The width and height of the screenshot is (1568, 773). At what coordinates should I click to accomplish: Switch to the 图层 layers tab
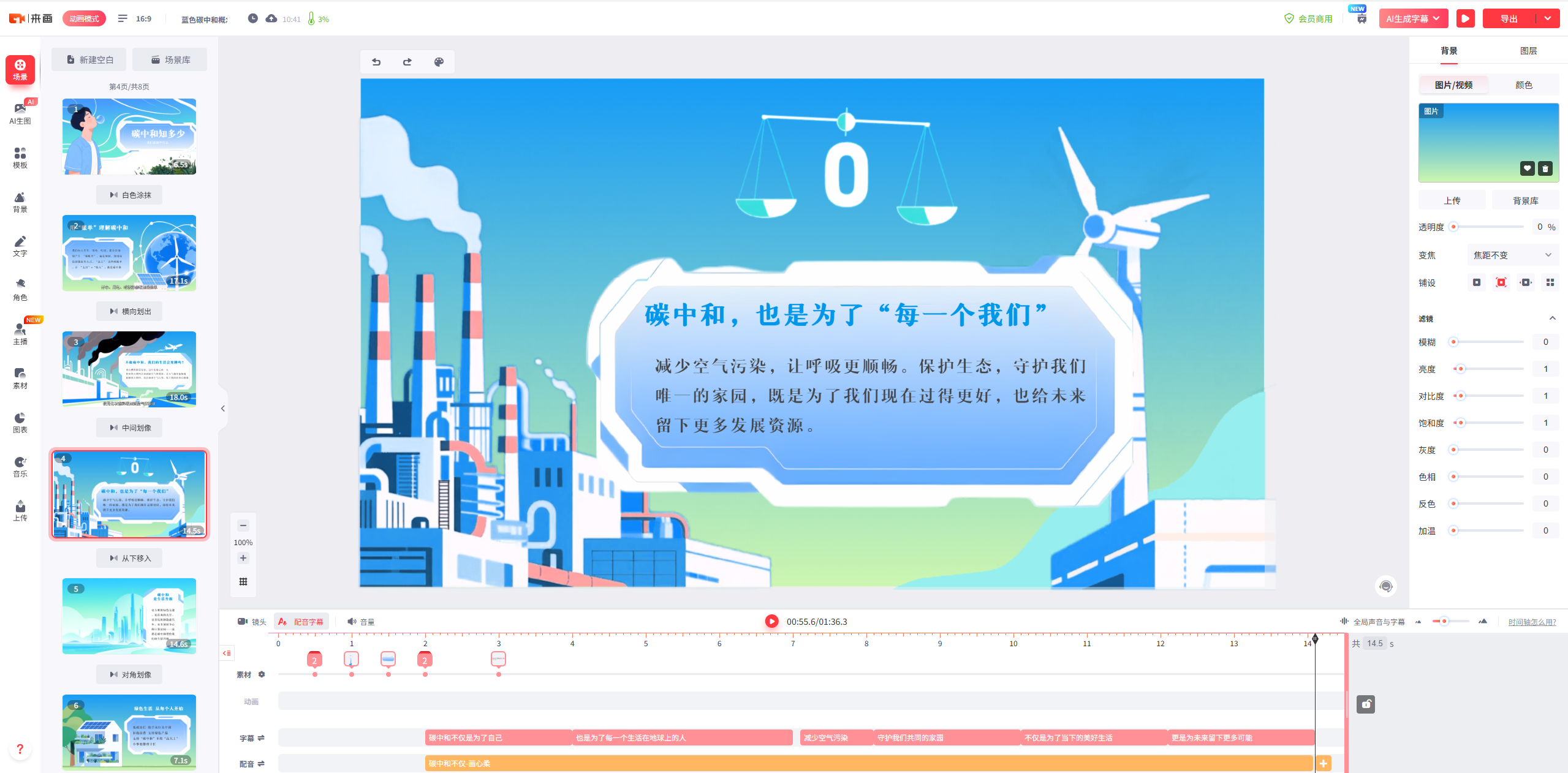[x=1528, y=51]
